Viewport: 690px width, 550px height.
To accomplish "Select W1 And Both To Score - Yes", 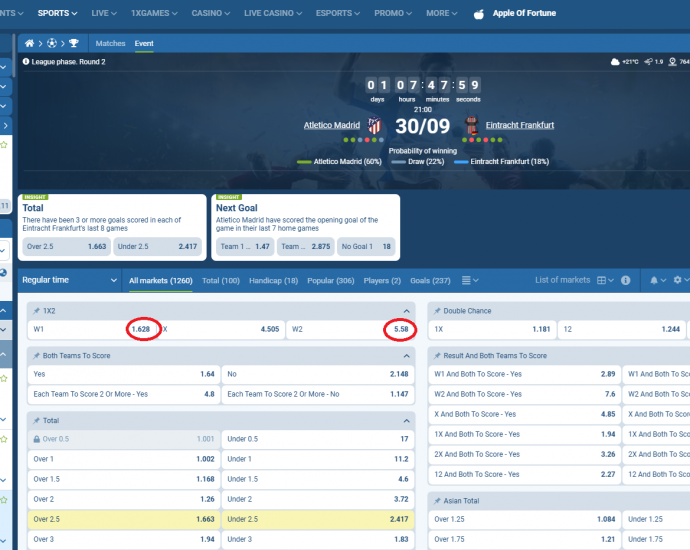I will tap(525, 374).
